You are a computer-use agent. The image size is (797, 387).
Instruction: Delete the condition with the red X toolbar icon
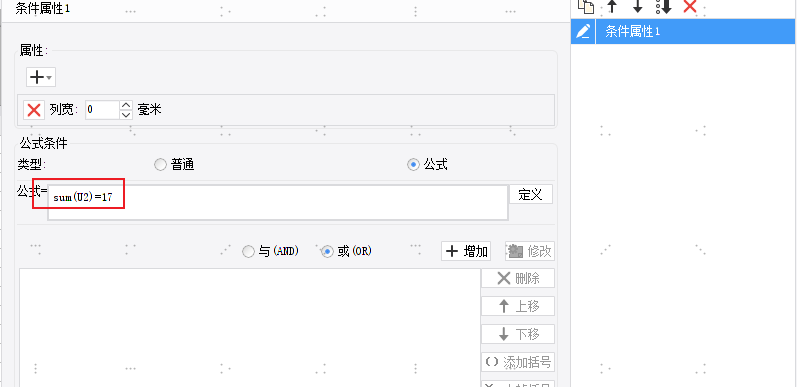coord(690,6)
